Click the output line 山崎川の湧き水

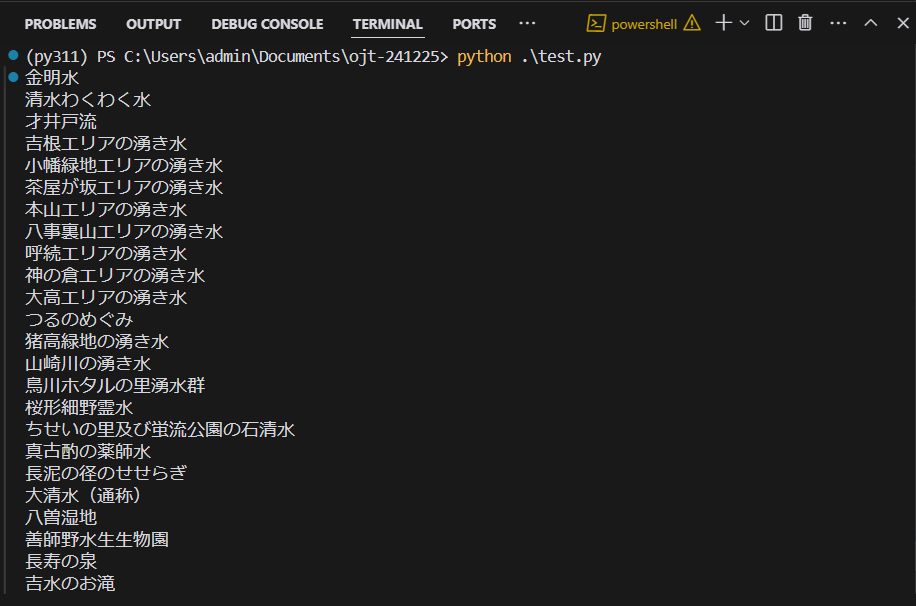pos(88,363)
